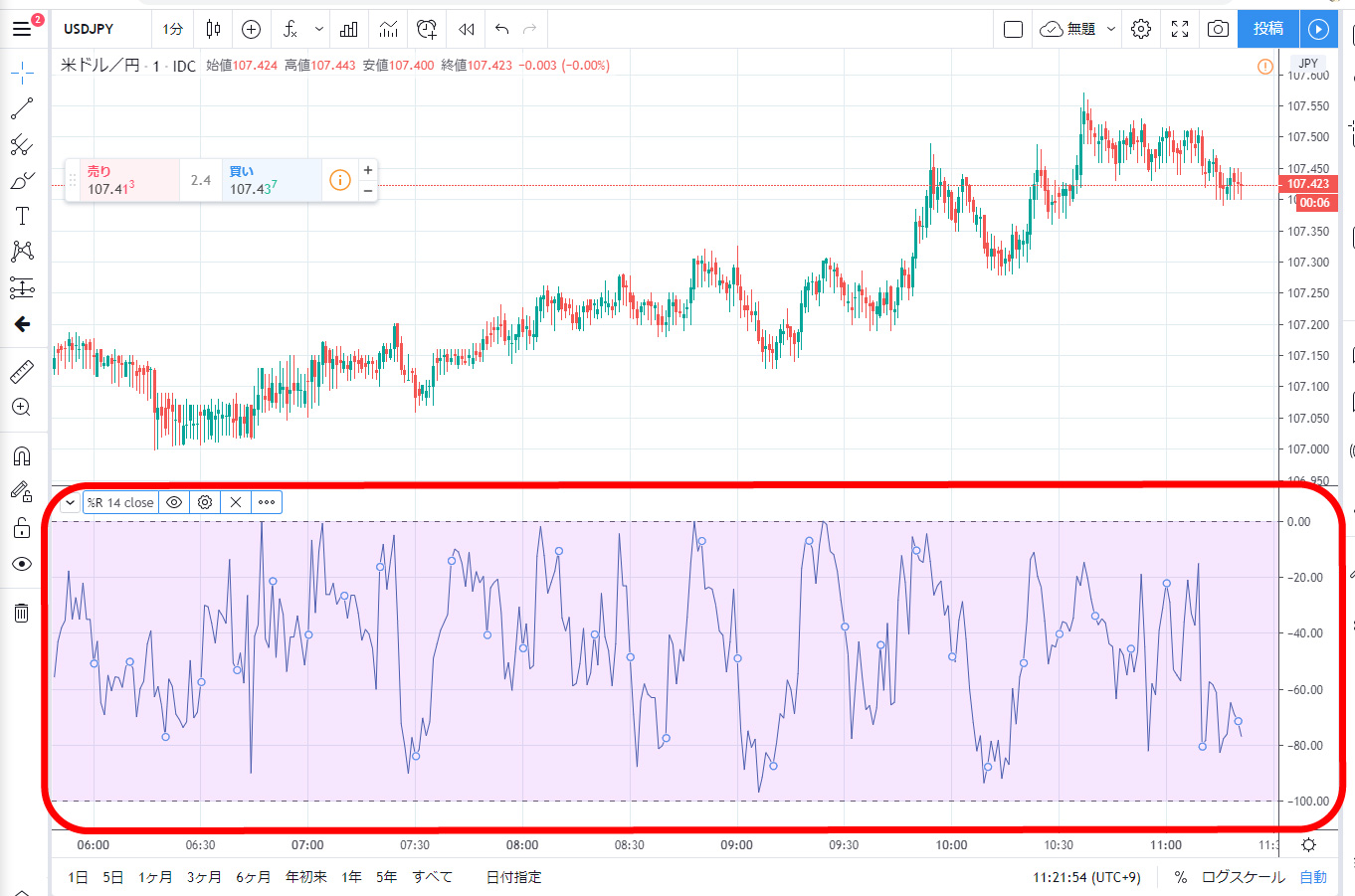Select the 5日 date range

(113, 877)
